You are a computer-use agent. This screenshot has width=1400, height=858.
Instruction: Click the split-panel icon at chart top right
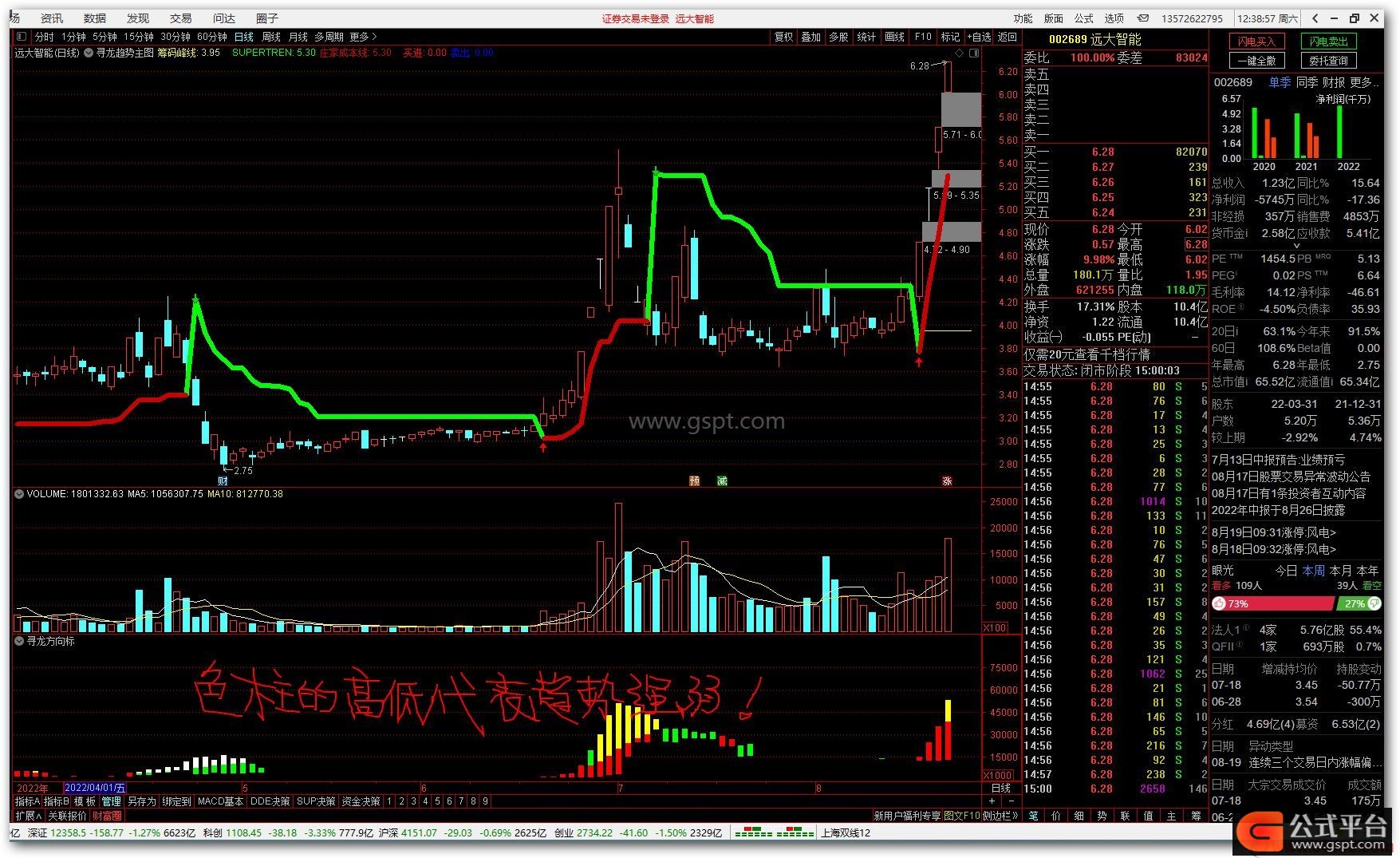tap(974, 53)
